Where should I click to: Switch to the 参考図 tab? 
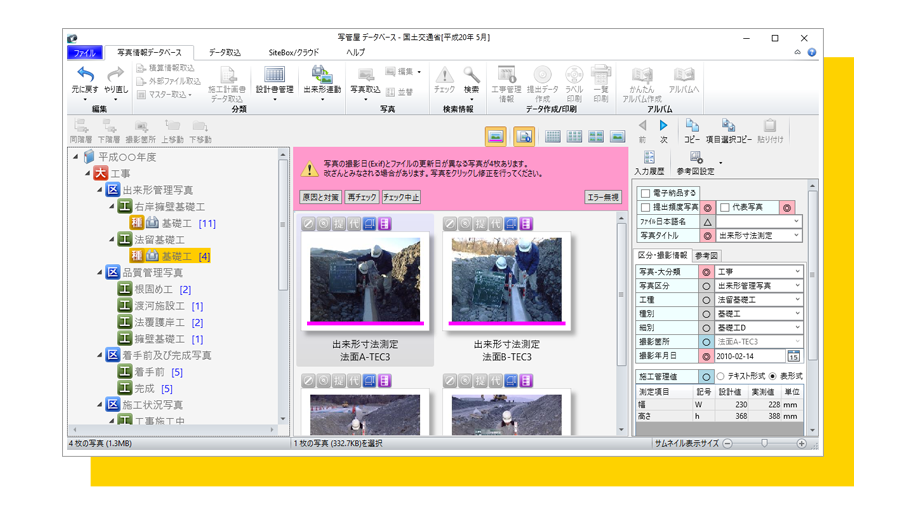[x=706, y=256]
